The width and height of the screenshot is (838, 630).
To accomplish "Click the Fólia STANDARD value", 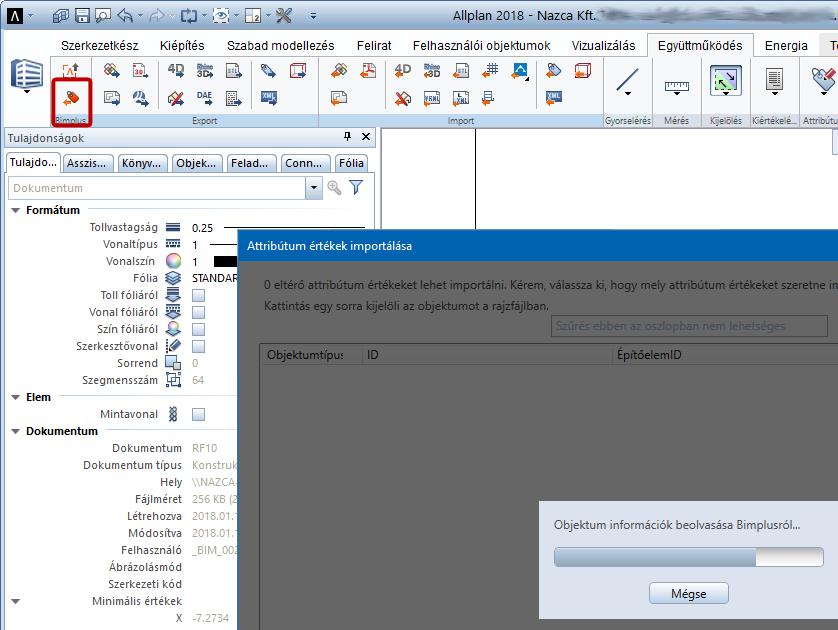I will (x=214, y=278).
